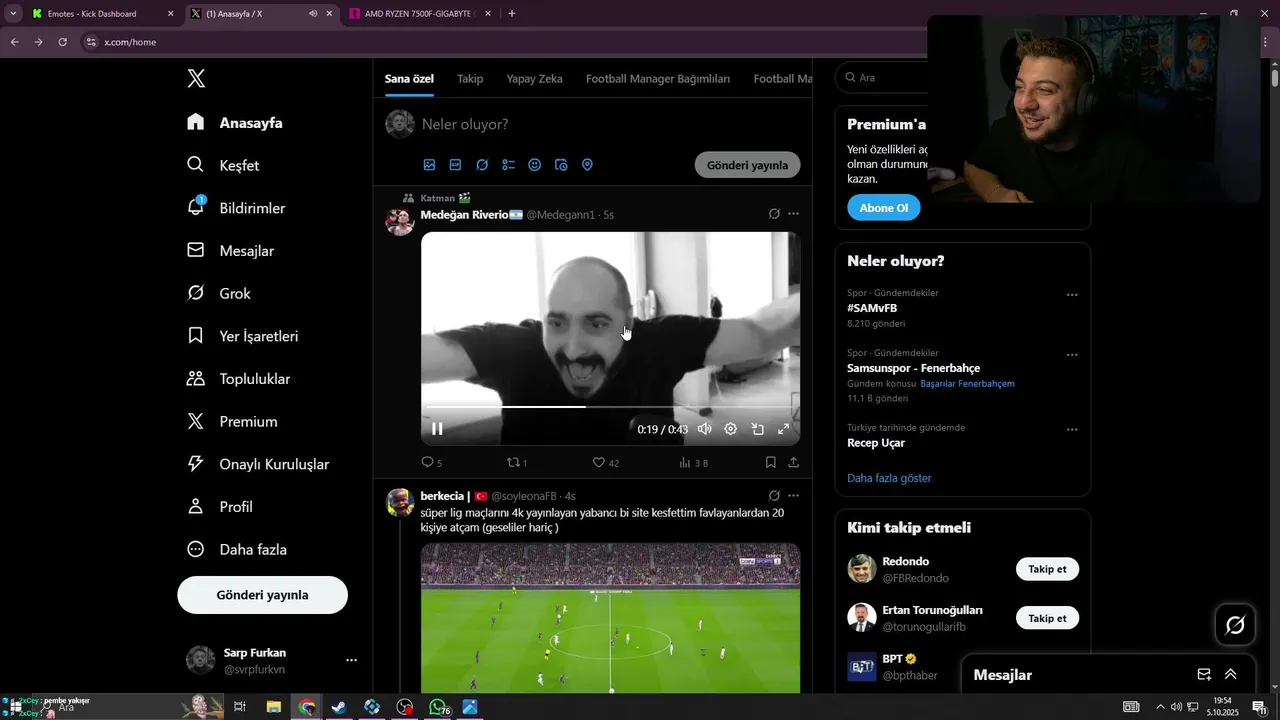
Task: Click composer Gönderi yayınla button
Action: (x=747, y=165)
